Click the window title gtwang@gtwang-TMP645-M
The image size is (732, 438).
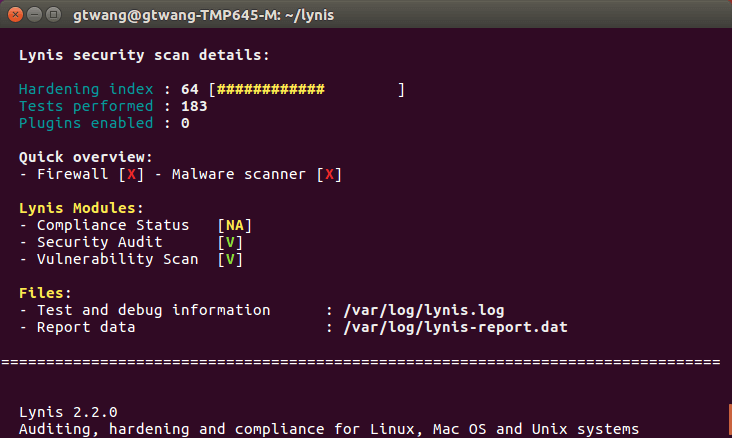point(203,15)
